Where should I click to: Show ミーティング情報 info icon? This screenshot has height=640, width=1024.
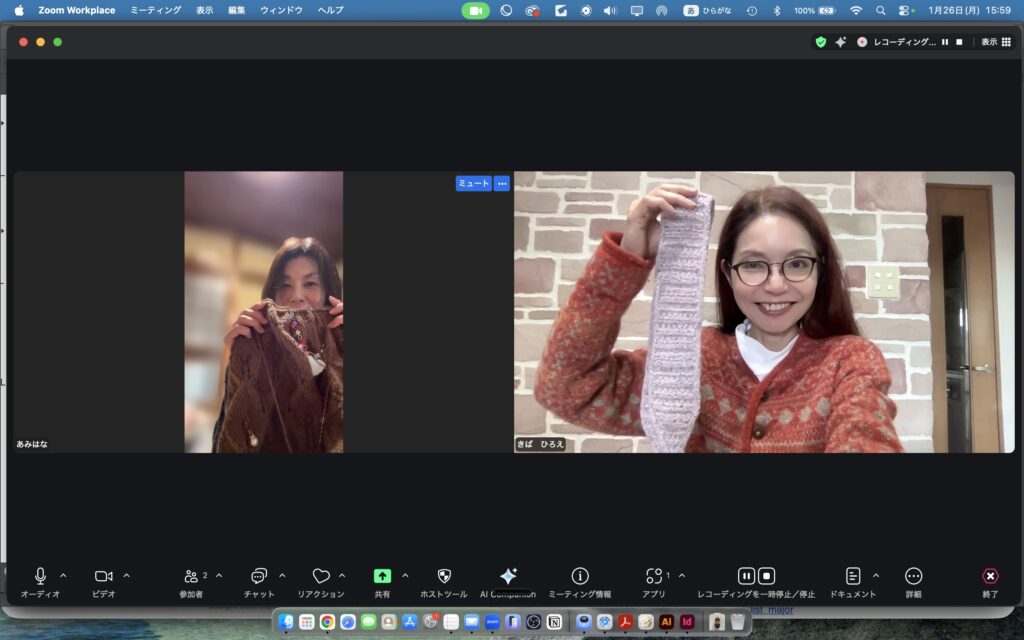[580, 576]
